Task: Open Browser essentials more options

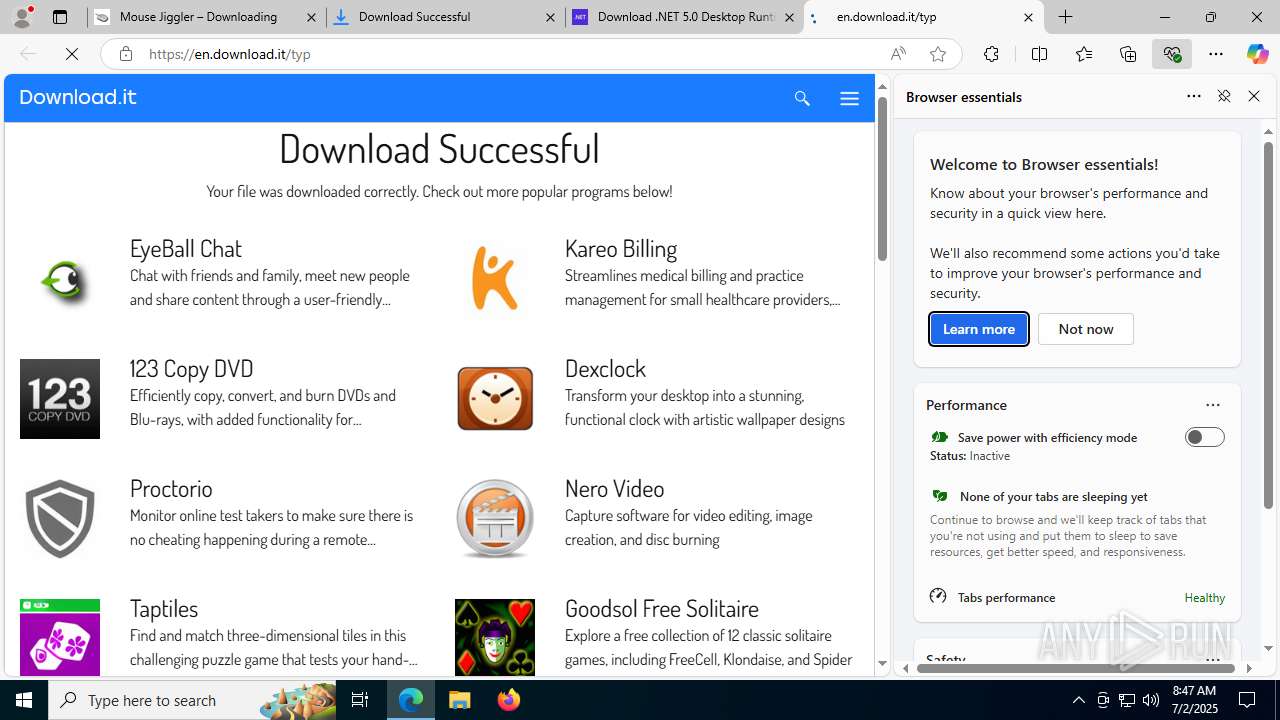Action: point(1194,97)
